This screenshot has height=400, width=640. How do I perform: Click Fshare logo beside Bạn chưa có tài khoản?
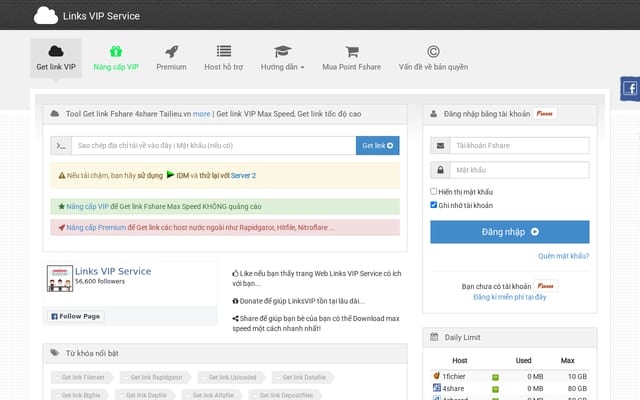pyautogui.click(x=545, y=286)
